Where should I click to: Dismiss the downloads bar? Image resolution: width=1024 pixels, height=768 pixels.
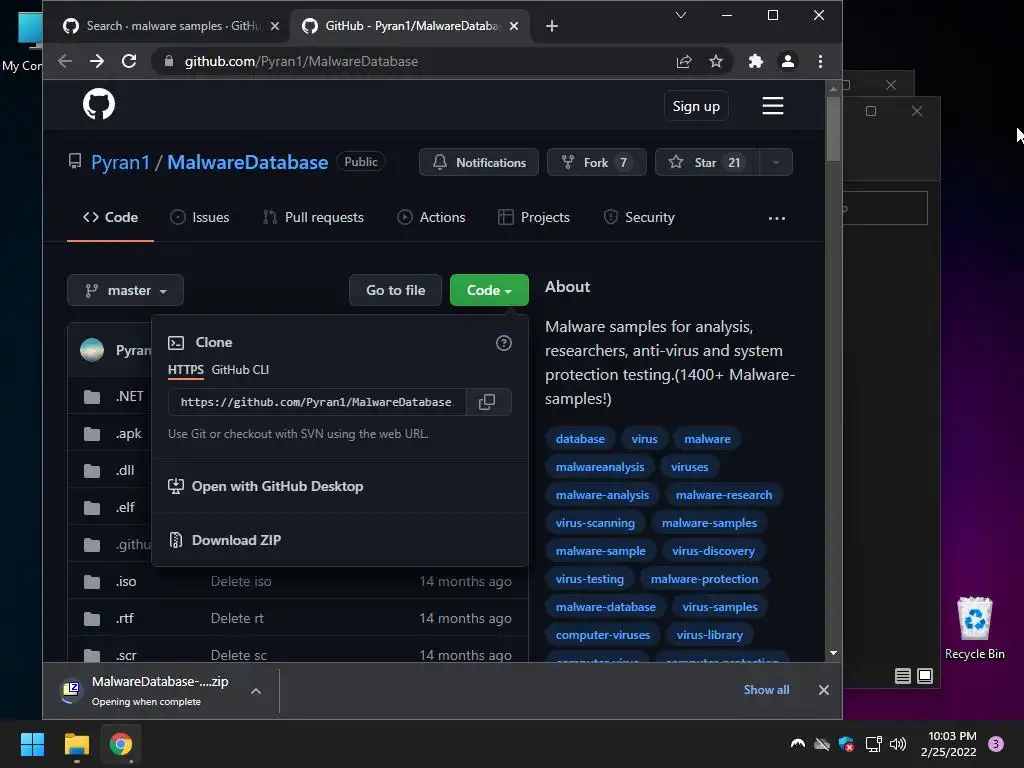824,690
